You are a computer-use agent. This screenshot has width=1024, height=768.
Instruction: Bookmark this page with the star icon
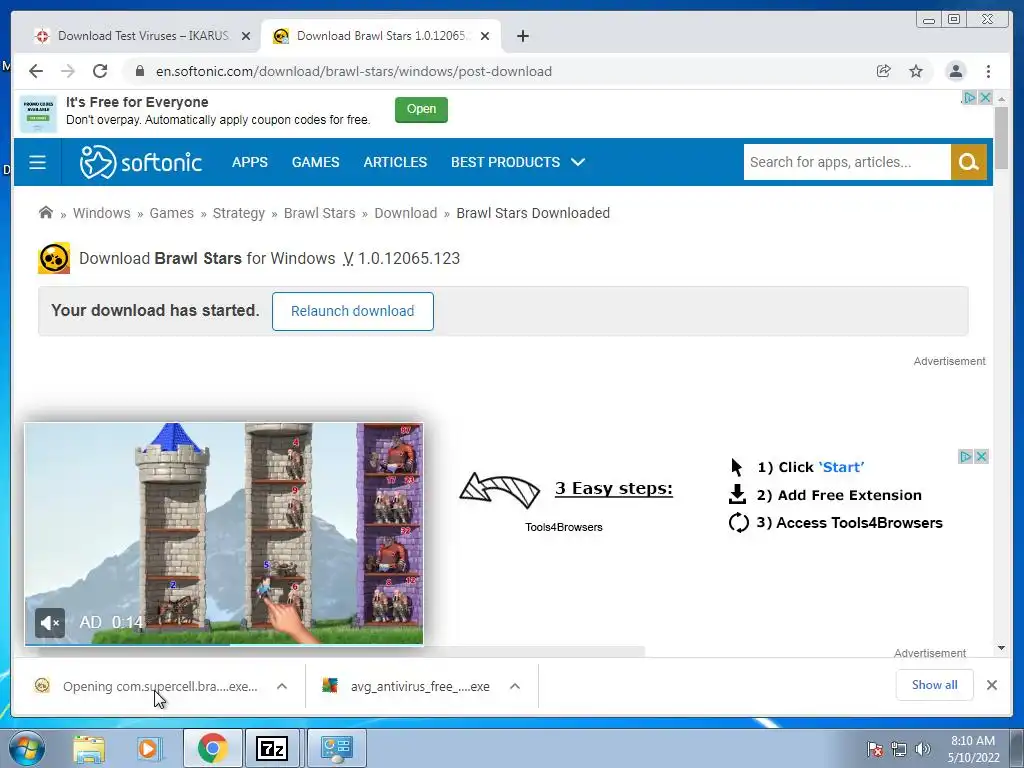point(916,71)
